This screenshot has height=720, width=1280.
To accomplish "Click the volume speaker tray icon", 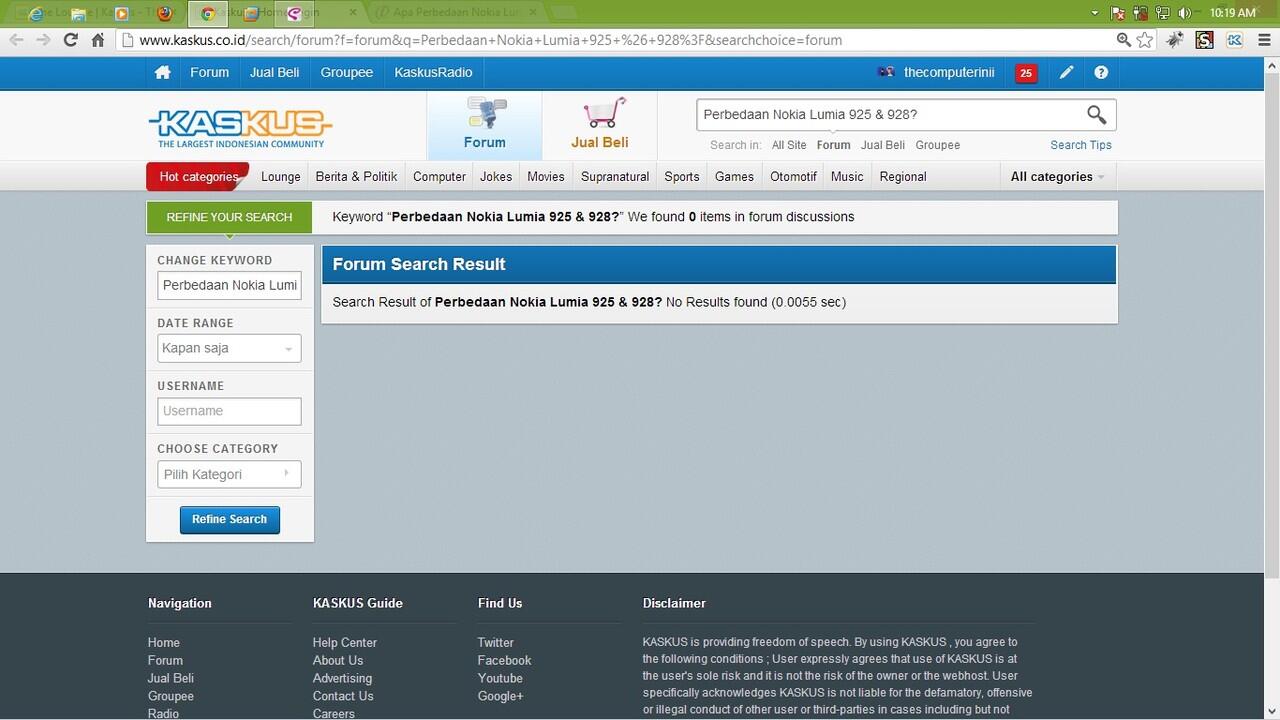I will click(1185, 13).
